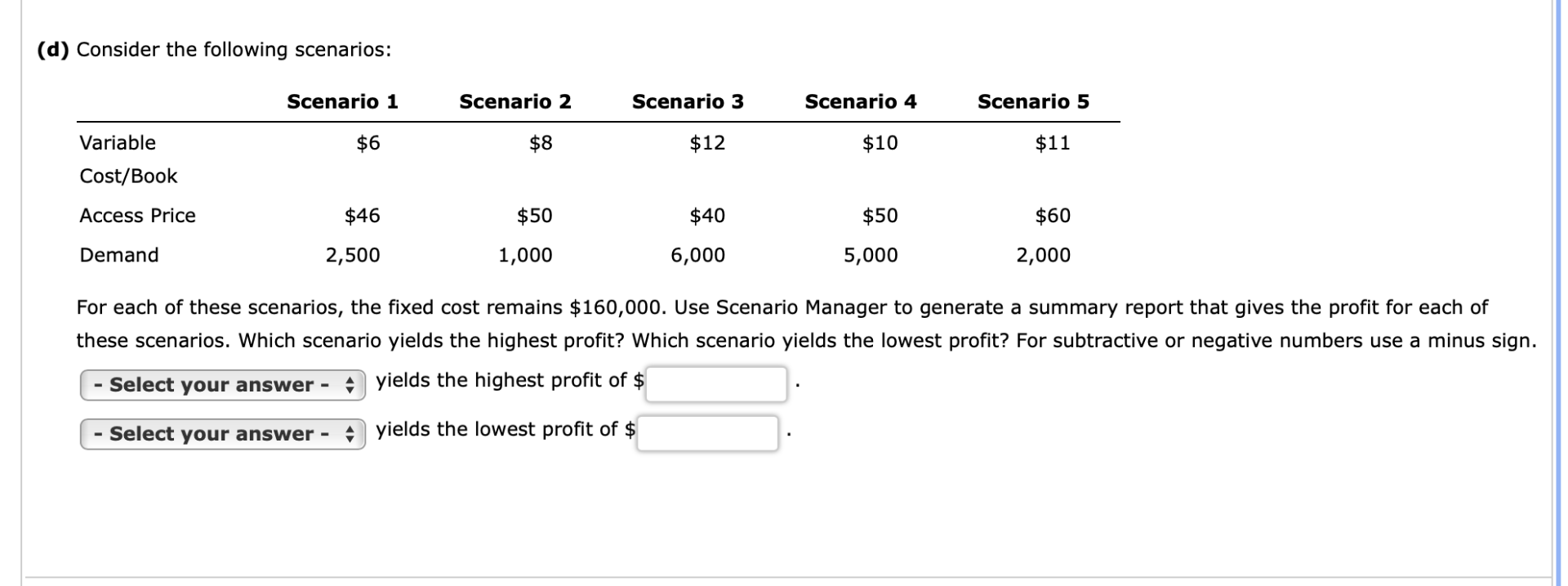Select the Scenario 1 column header
The width and height of the screenshot is (1568, 586).
342,101
